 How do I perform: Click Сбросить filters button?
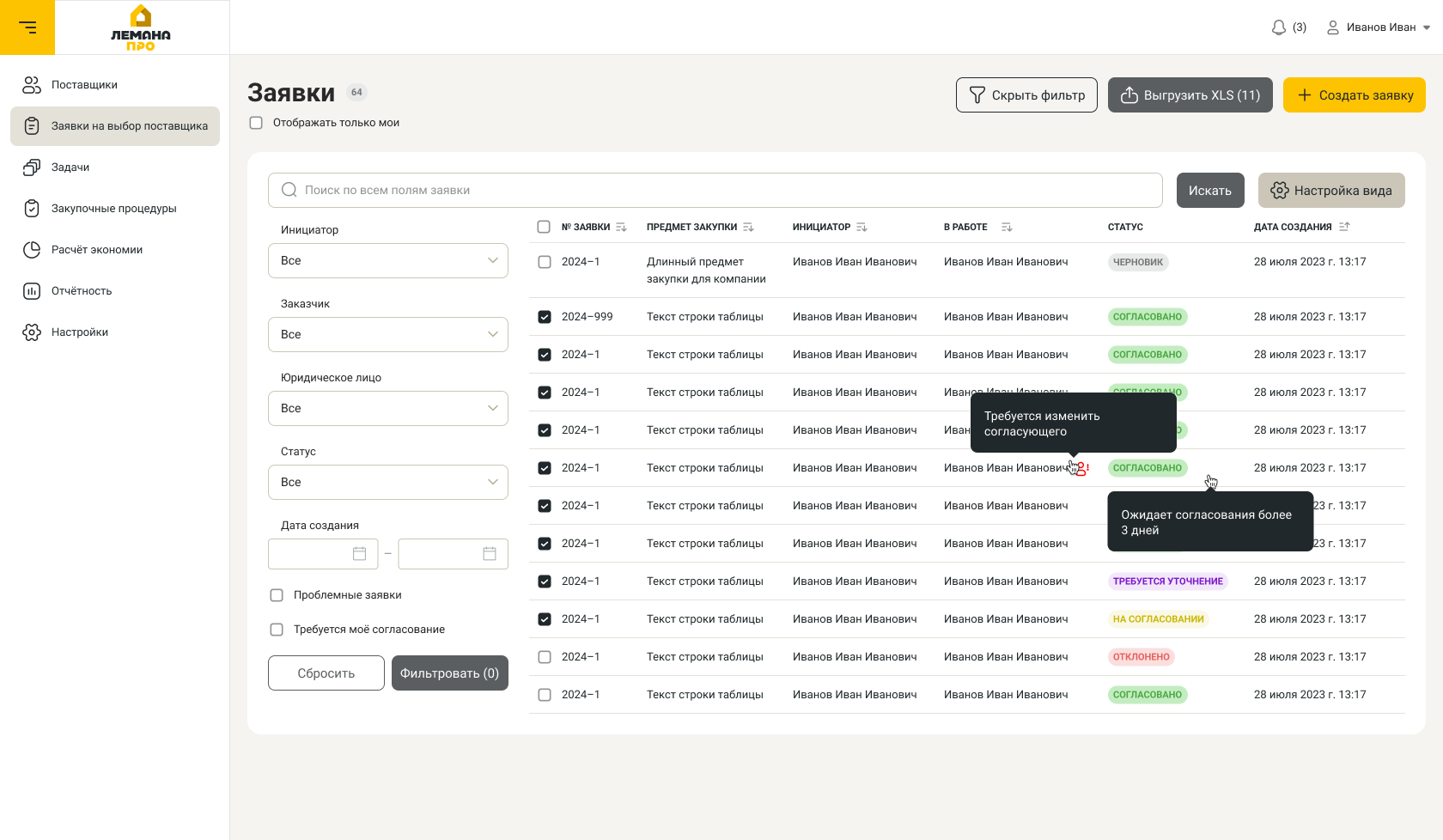326,673
